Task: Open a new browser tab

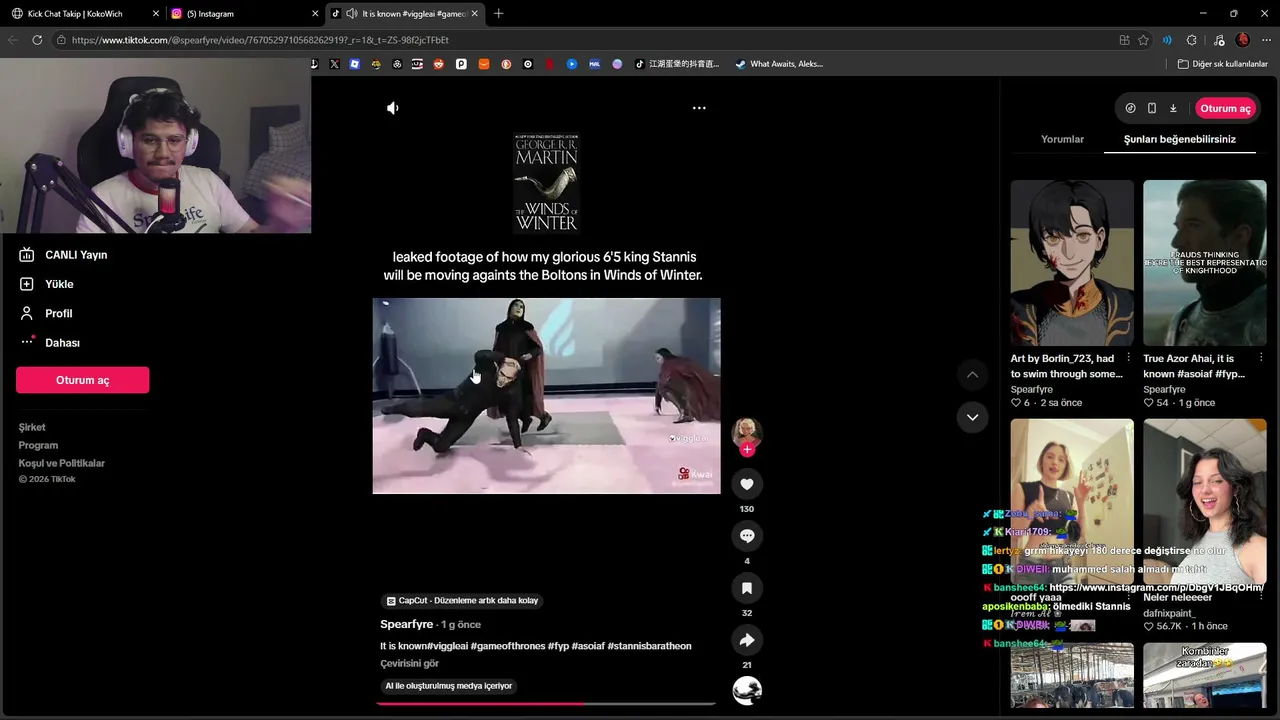Action: 499,14
